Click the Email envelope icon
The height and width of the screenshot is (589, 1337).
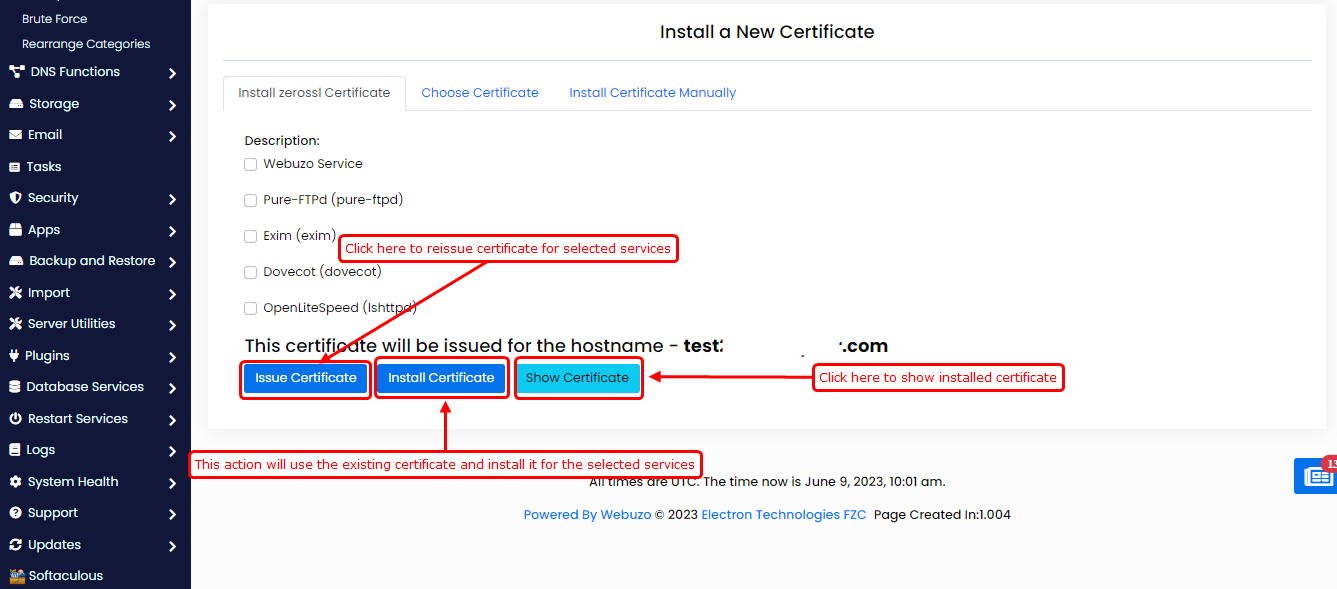(15, 135)
